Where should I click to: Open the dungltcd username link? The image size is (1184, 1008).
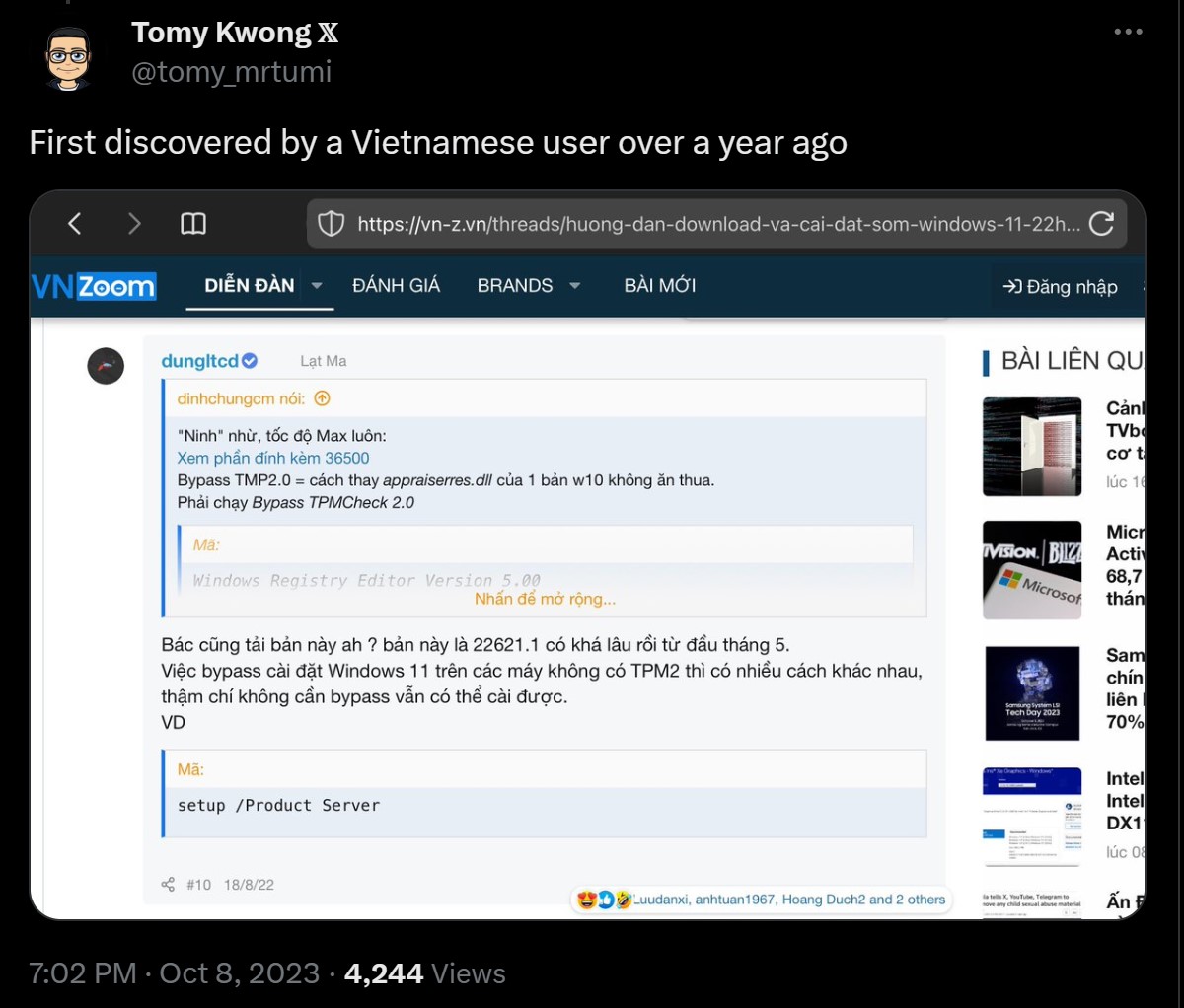pyautogui.click(x=199, y=361)
